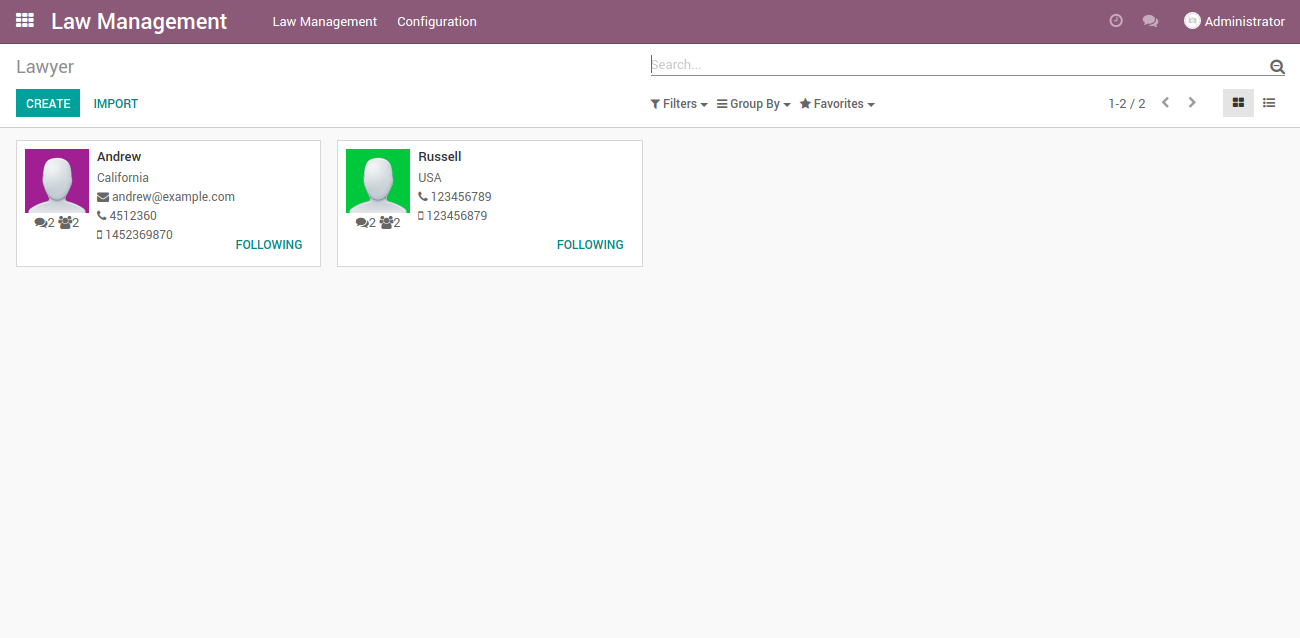Open the apps grid menu icon
The width and height of the screenshot is (1300, 638).
coord(25,21)
